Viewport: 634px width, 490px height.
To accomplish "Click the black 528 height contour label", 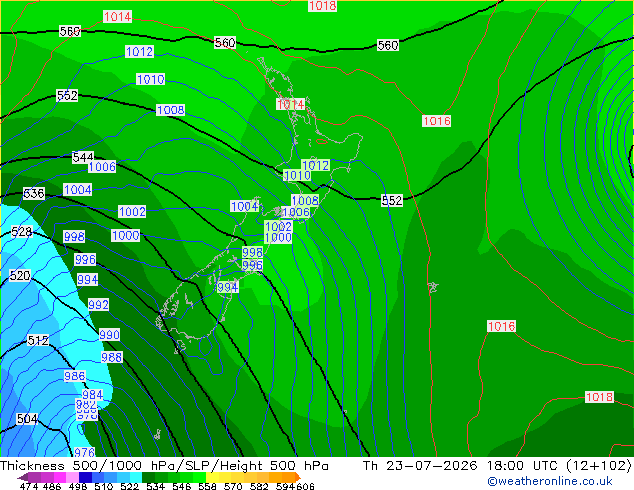I will [x=21, y=232].
